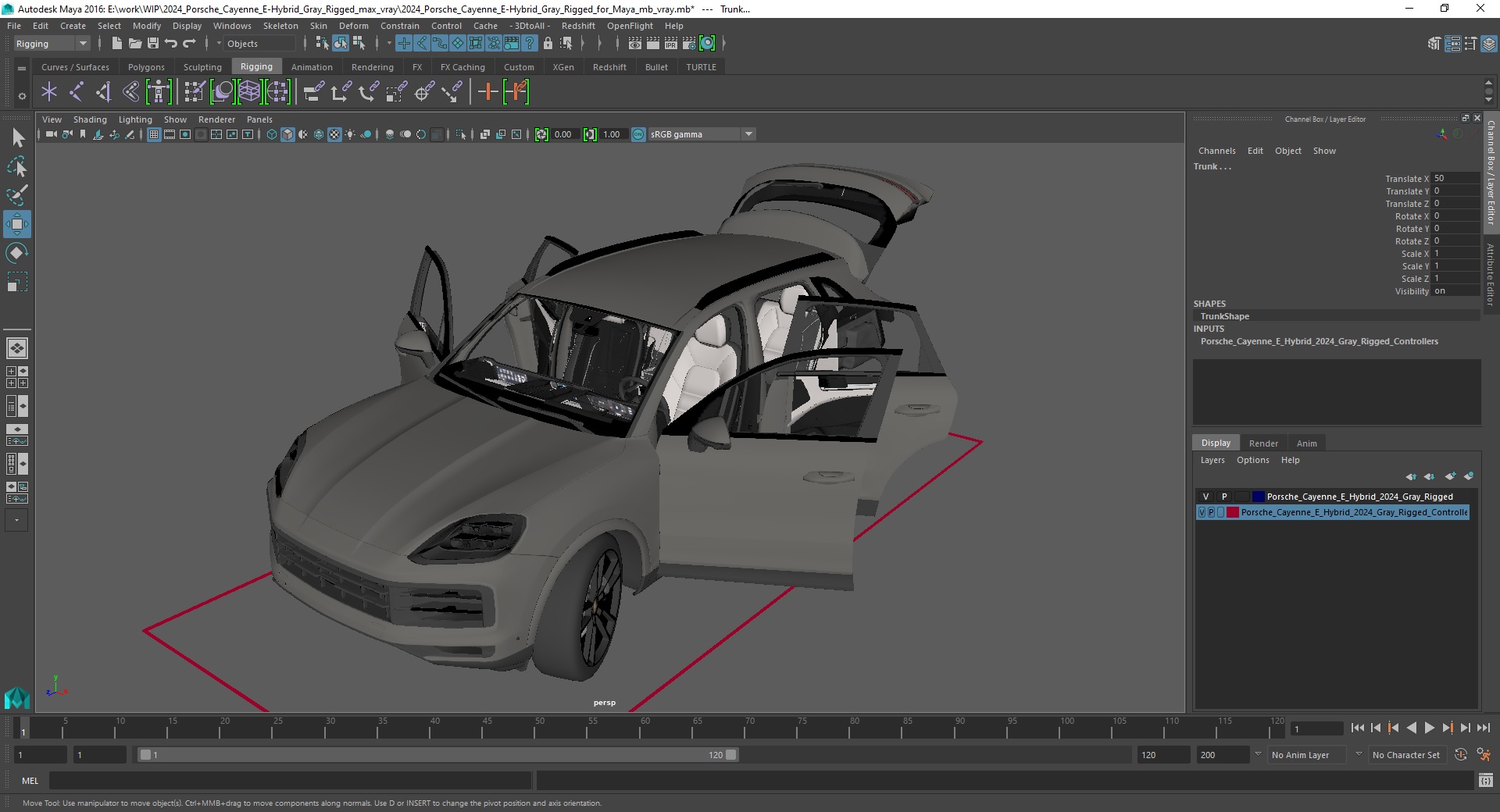Click Move Layer Down icon in layer editor
Image resolution: width=1500 pixels, height=812 pixels.
pos(1430,476)
